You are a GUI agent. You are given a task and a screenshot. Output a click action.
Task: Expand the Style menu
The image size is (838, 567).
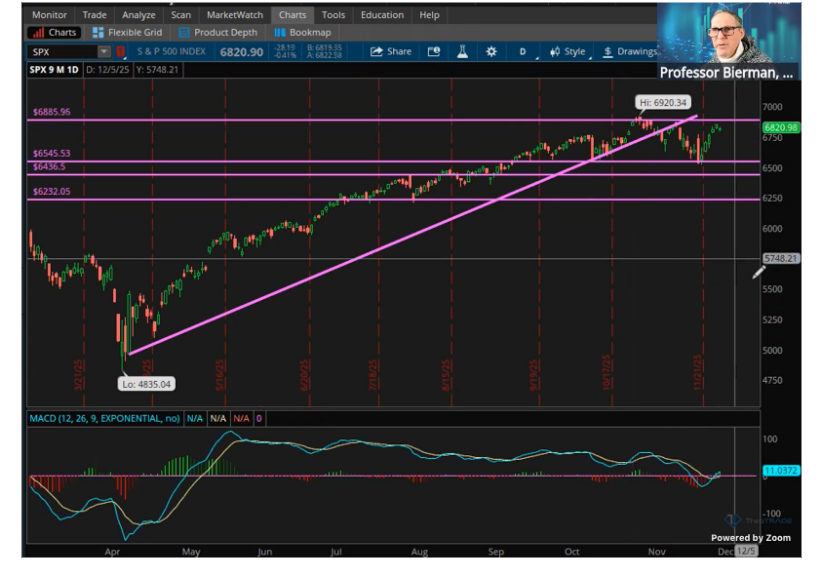click(x=568, y=52)
